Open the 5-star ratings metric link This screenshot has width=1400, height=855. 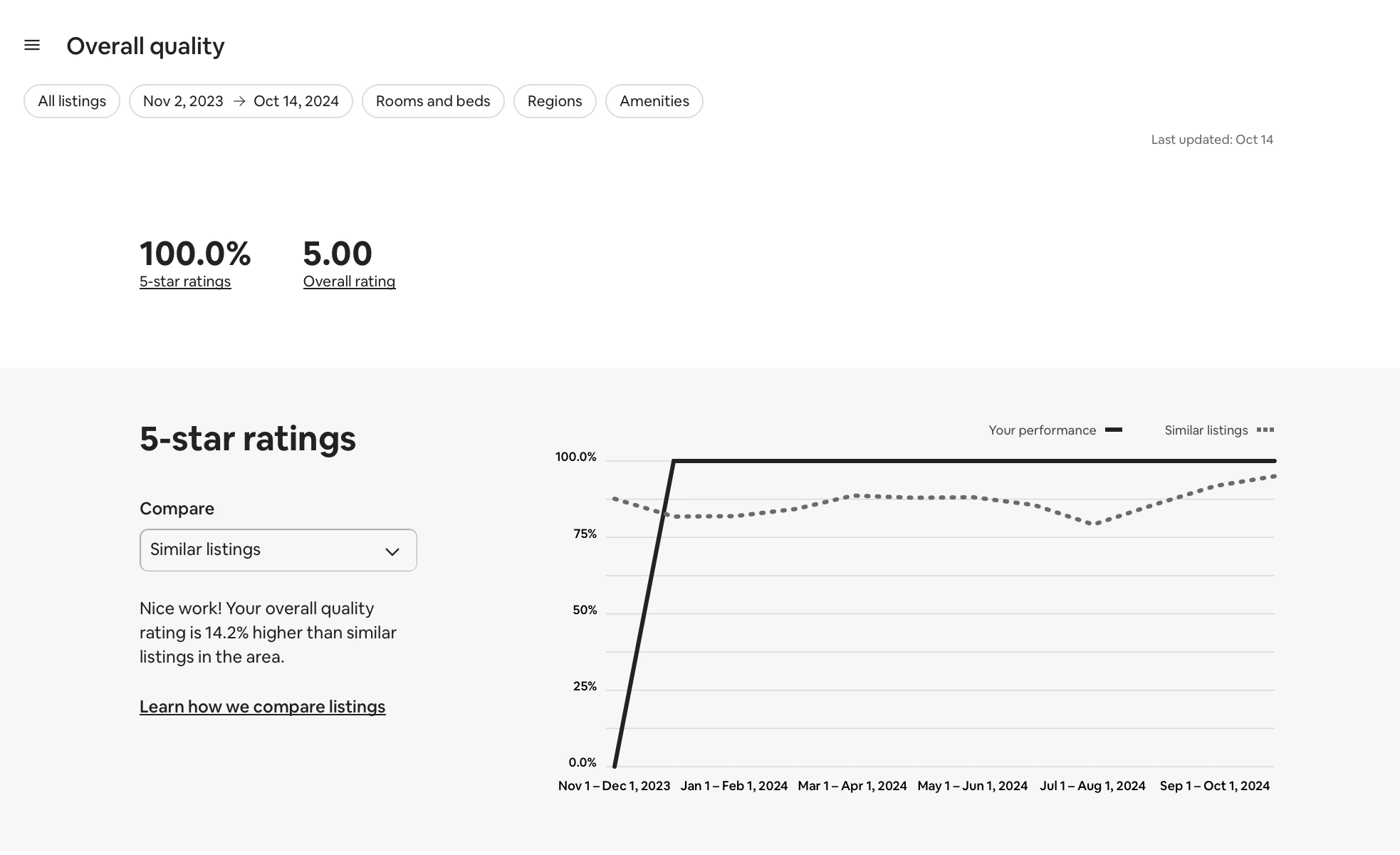point(185,281)
